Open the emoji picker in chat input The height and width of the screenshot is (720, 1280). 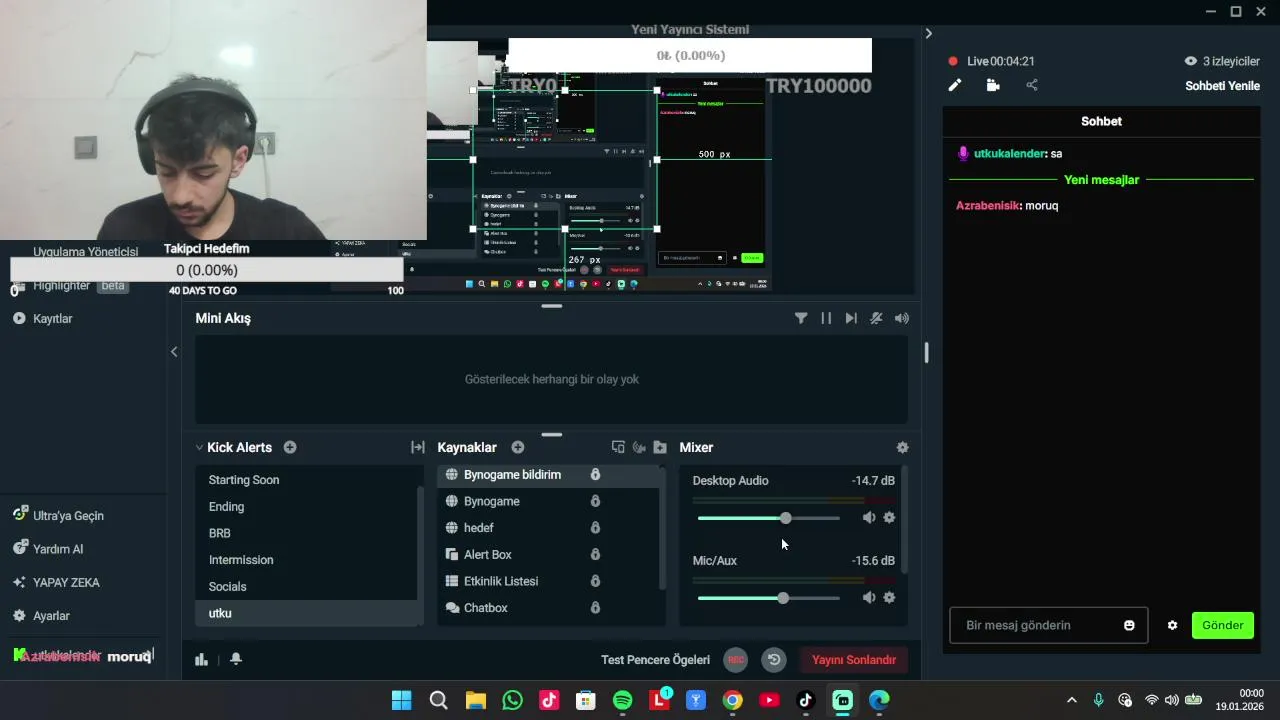[x=1129, y=625]
